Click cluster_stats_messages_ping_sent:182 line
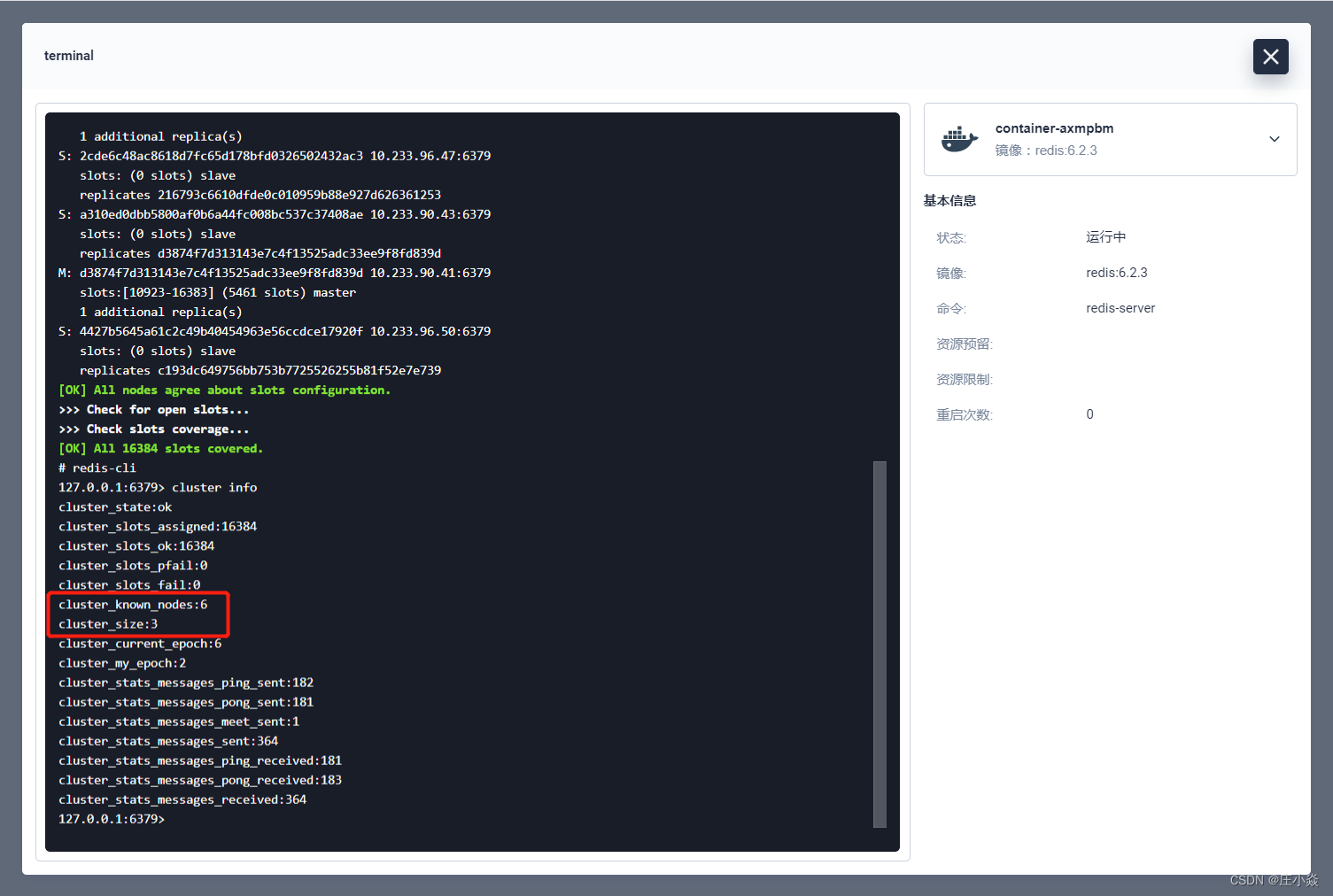Viewport: 1333px width, 896px height. coord(186,683)
